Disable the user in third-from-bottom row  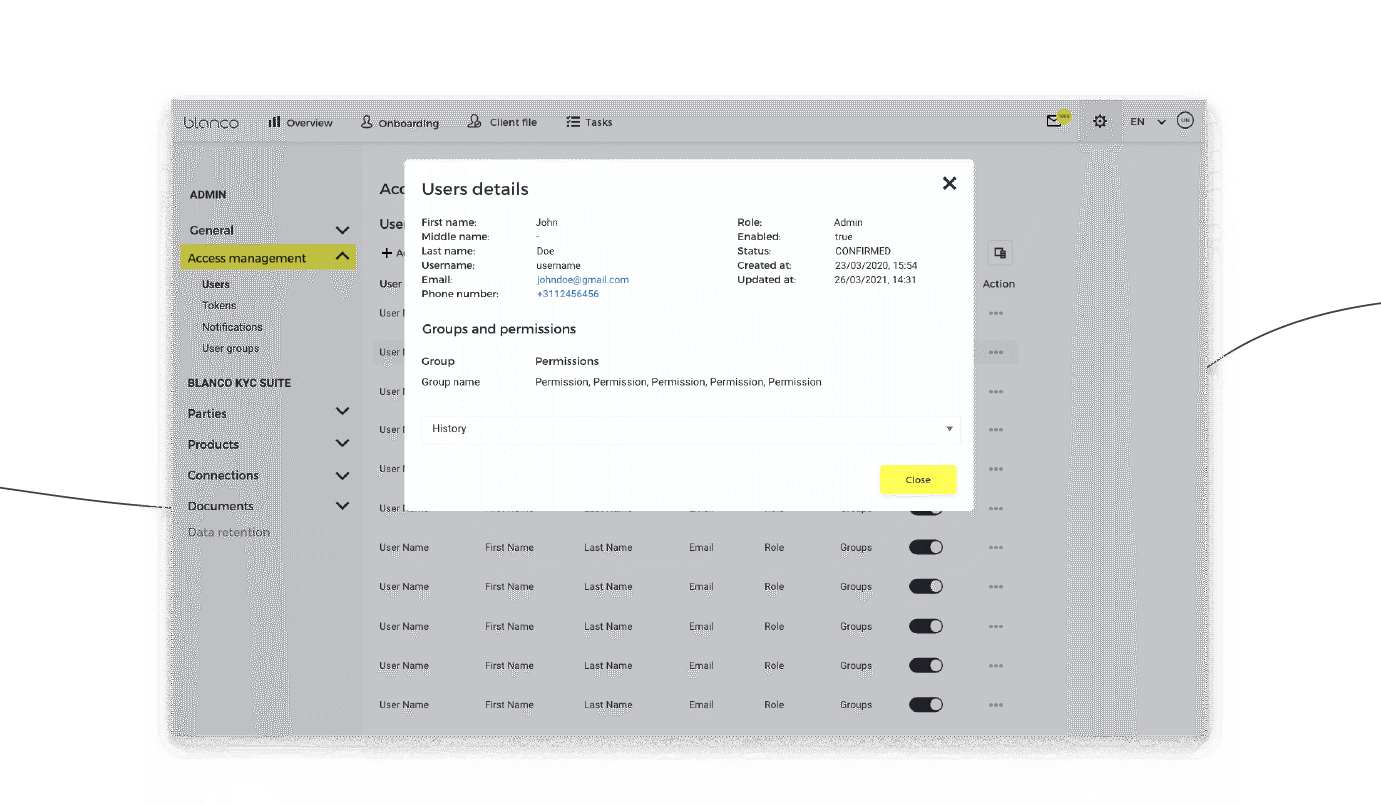point(925,626)
